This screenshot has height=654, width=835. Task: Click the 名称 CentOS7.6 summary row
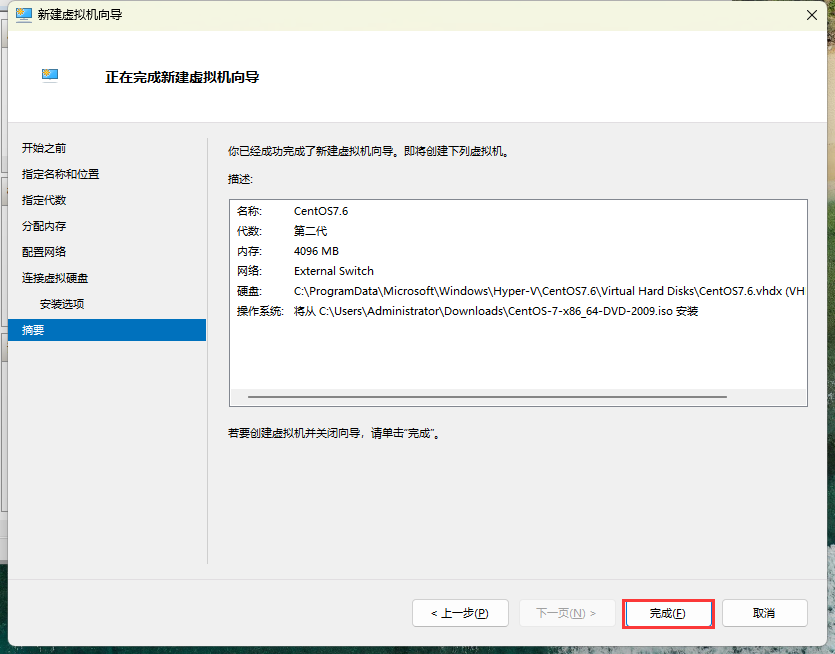coord(320,211)
